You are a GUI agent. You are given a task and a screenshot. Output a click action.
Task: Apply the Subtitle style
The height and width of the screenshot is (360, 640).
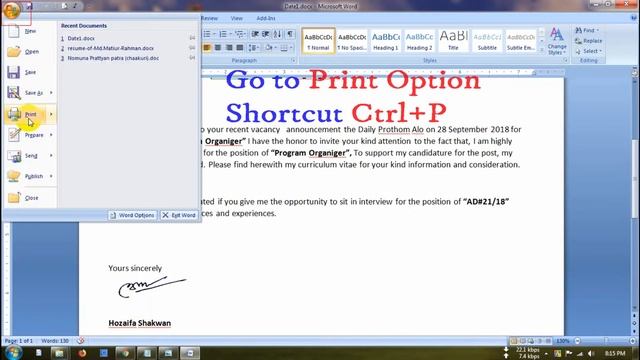click(487, 41)
